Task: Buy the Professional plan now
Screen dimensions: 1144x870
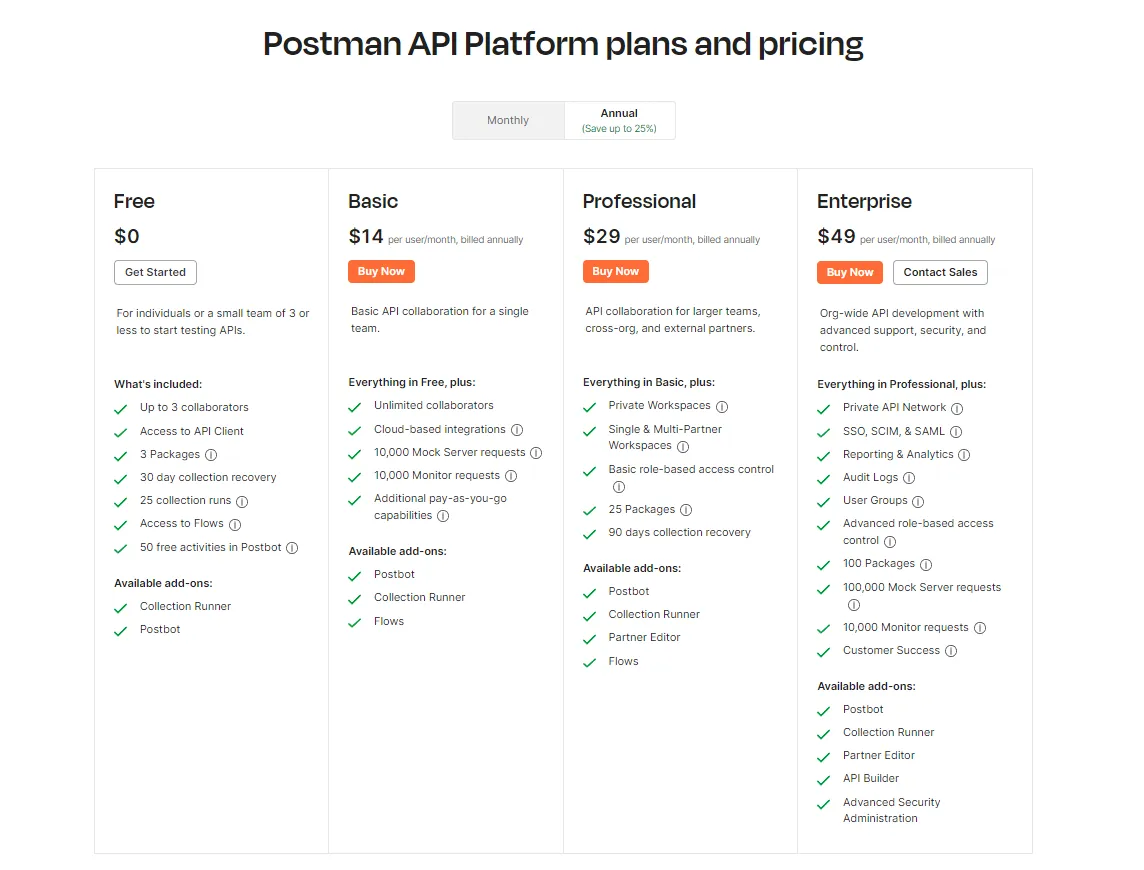Action: click(x=616, y=271)
